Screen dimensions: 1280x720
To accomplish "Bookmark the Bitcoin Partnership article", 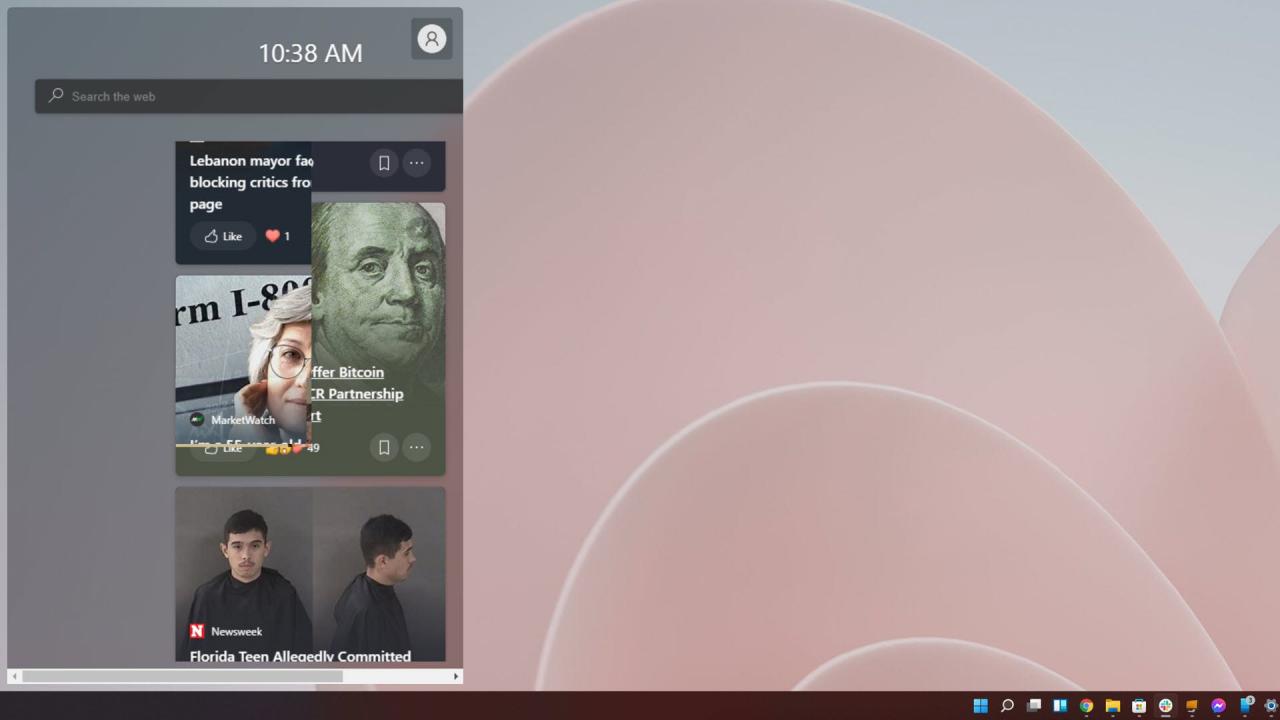I will pyautogui.click(x=384, y=447).
